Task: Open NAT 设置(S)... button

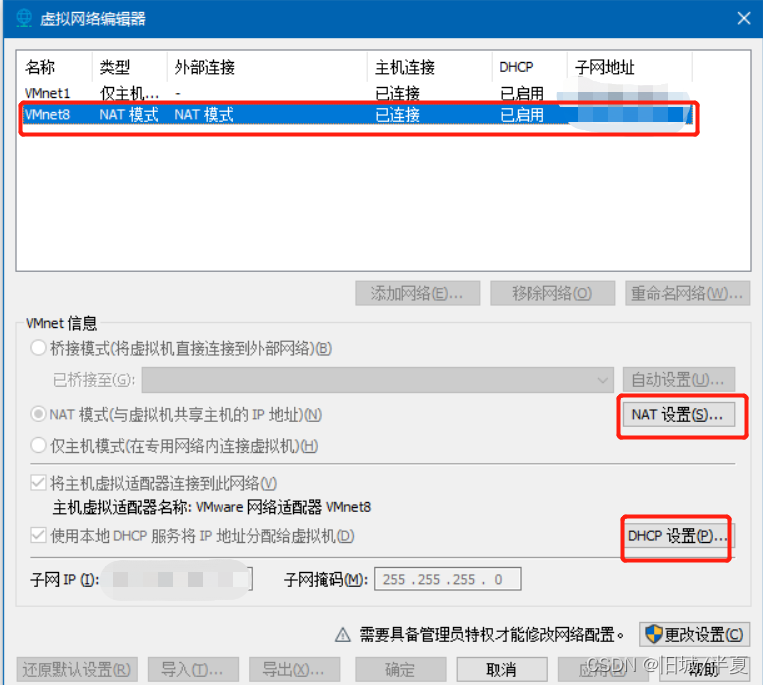Action: pyautogui.click(x=678, y=415)
